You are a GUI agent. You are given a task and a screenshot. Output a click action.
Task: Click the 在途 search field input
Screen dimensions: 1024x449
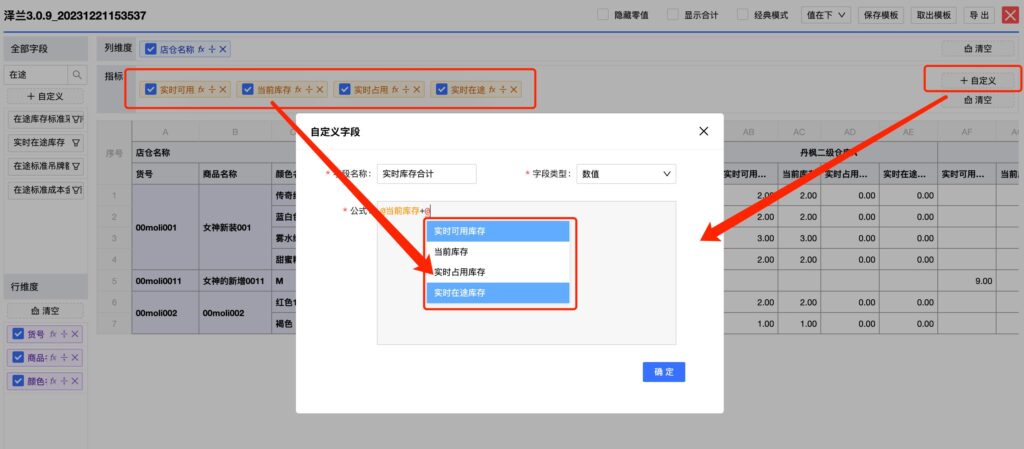pyautogui.click(x=36, y=75)
